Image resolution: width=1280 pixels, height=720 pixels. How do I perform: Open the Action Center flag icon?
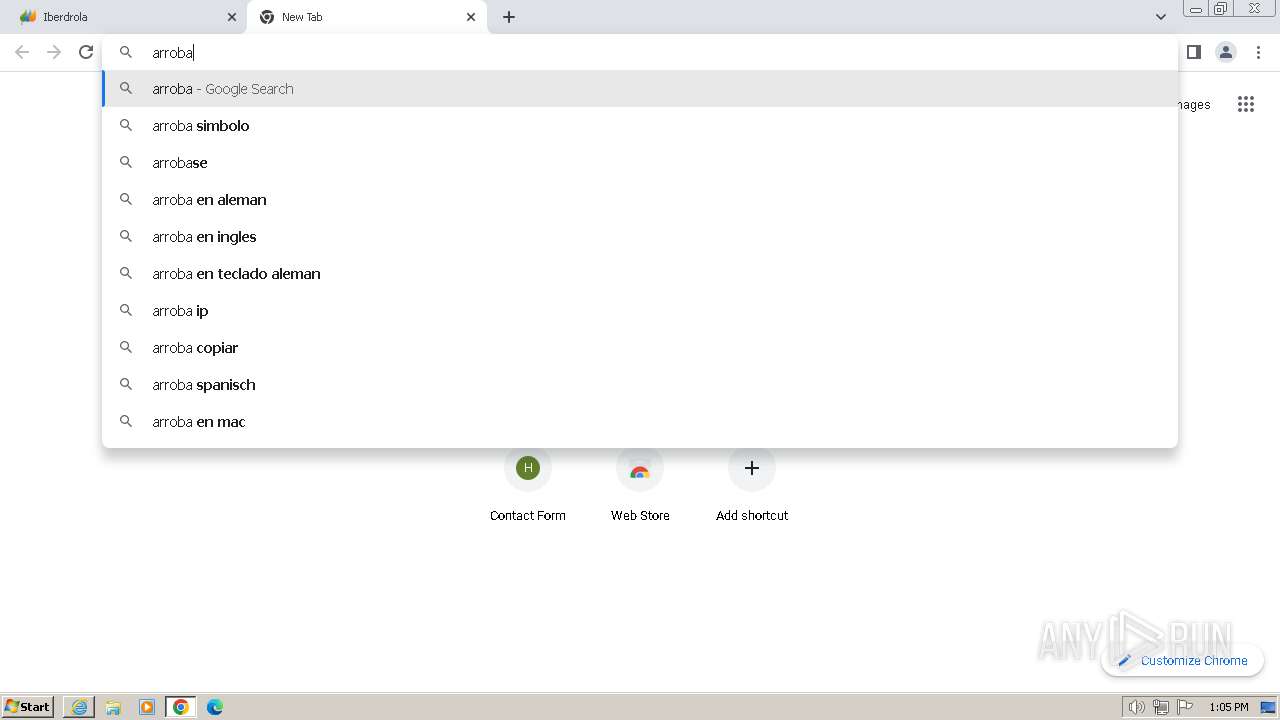[1185, 707]
